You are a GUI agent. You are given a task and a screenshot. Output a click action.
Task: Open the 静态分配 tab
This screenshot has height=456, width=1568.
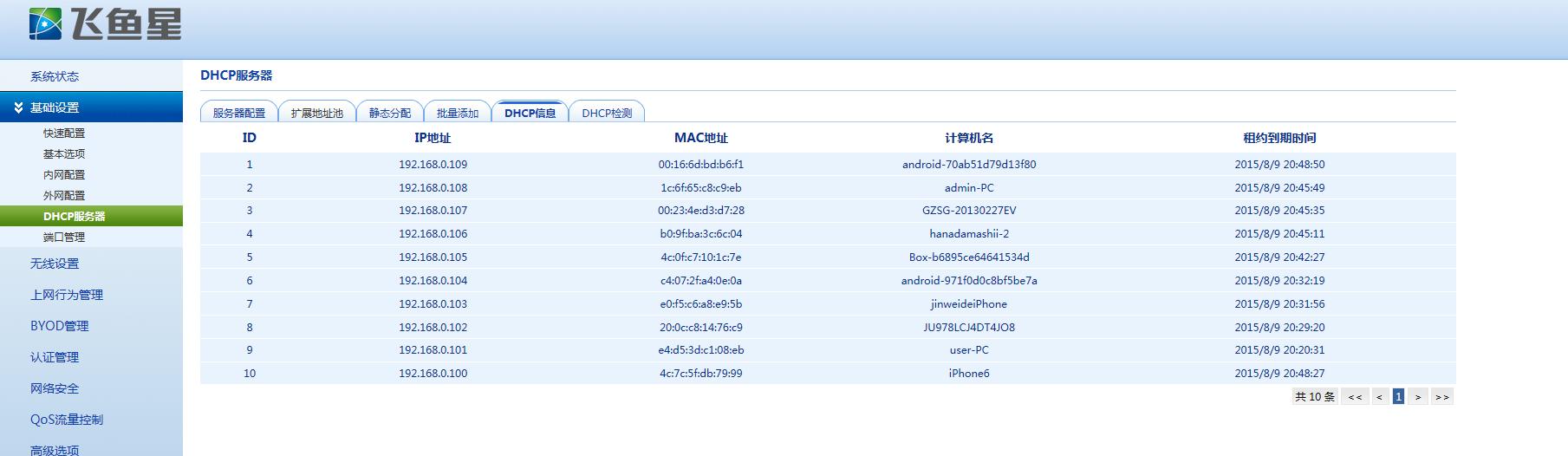[x=389, y=113]
